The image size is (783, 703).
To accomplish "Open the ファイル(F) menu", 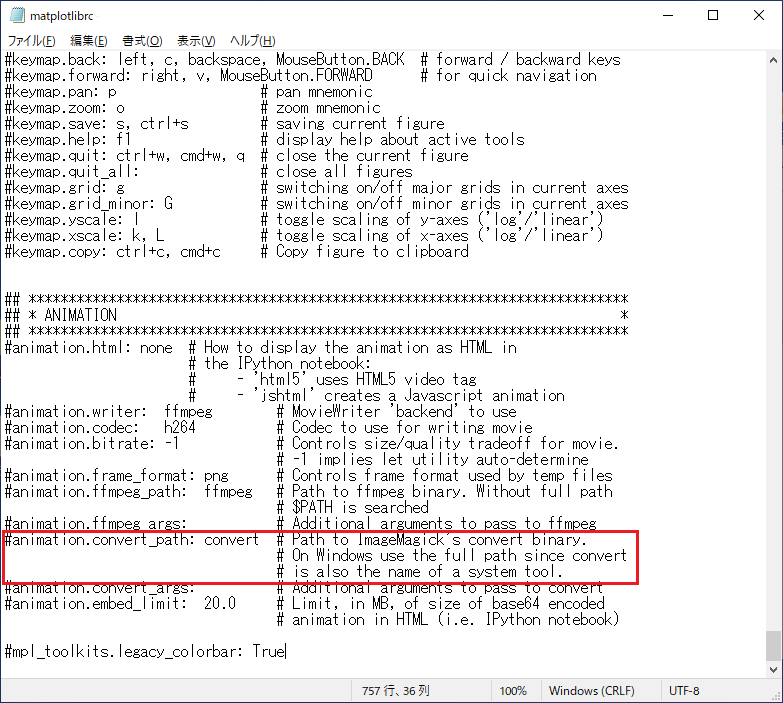I will tap(31, 41).
